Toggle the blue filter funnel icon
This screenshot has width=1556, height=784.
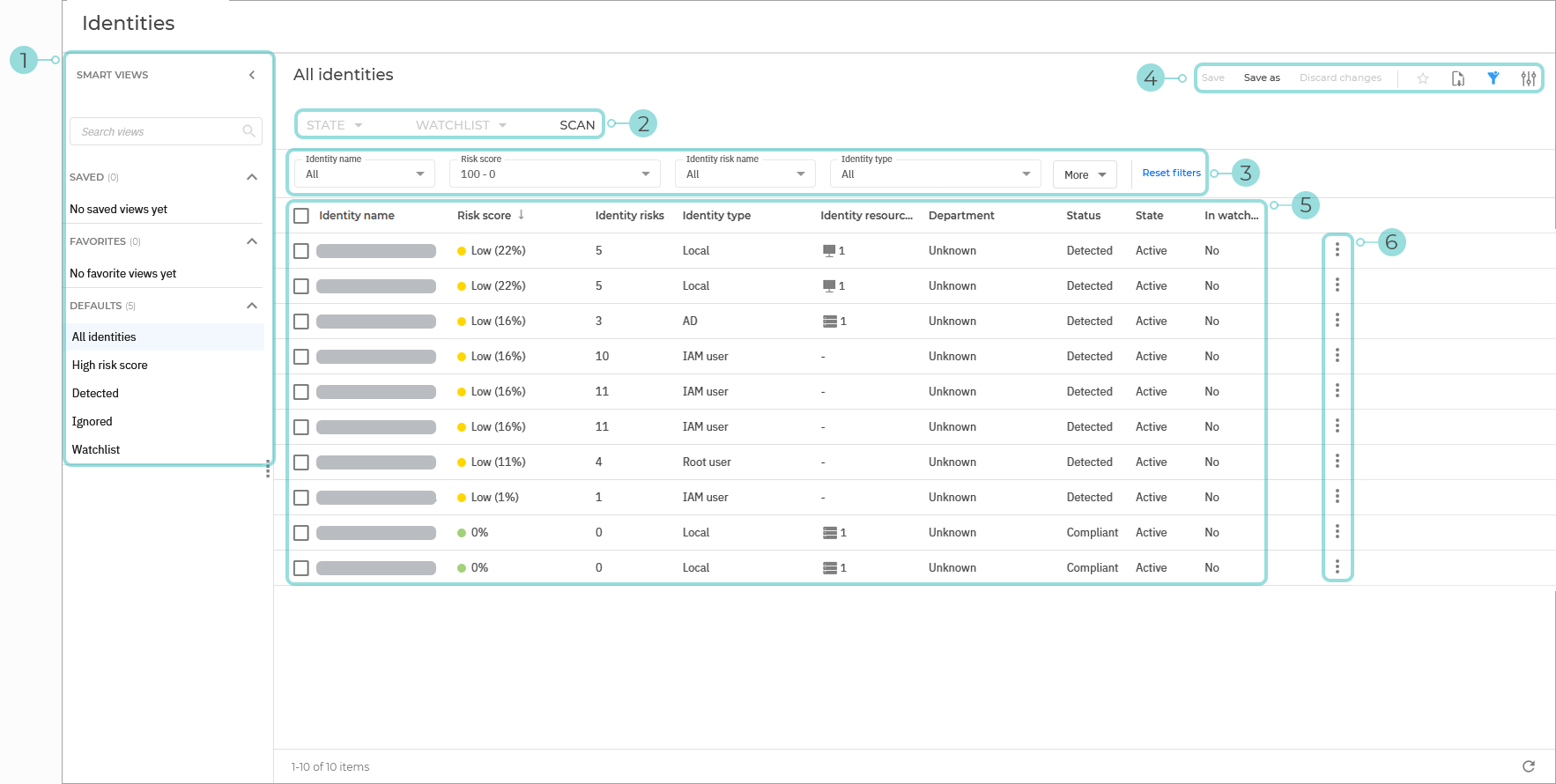coord(1493,78)
